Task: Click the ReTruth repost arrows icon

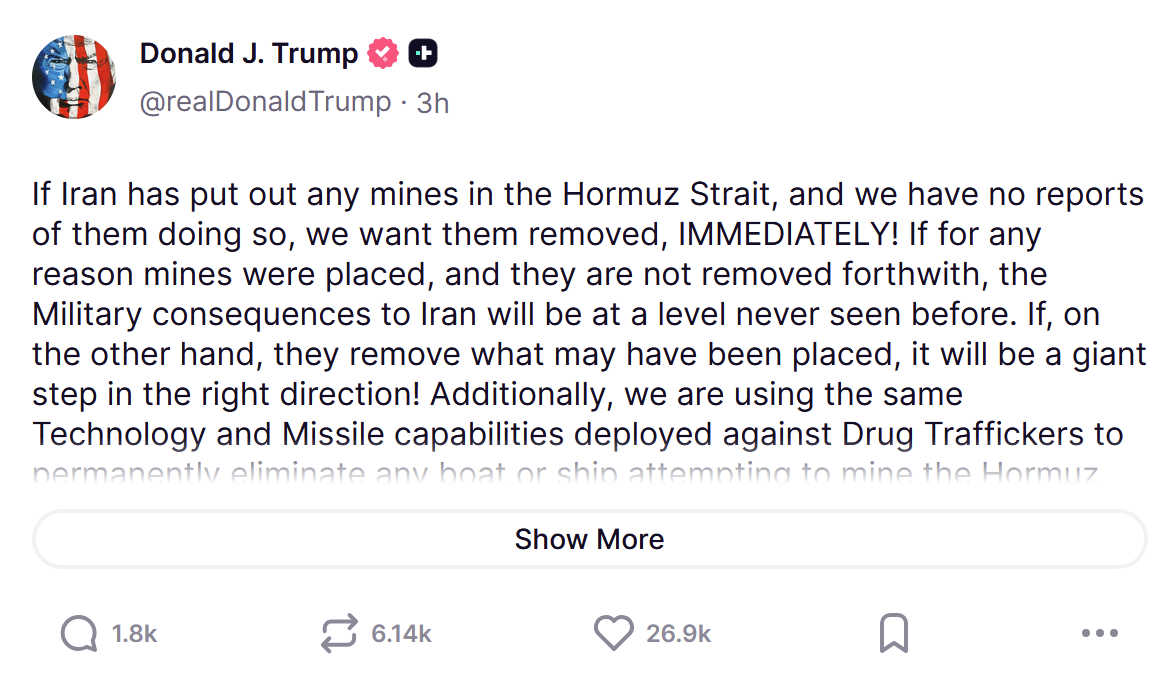Action: (339, 633)
